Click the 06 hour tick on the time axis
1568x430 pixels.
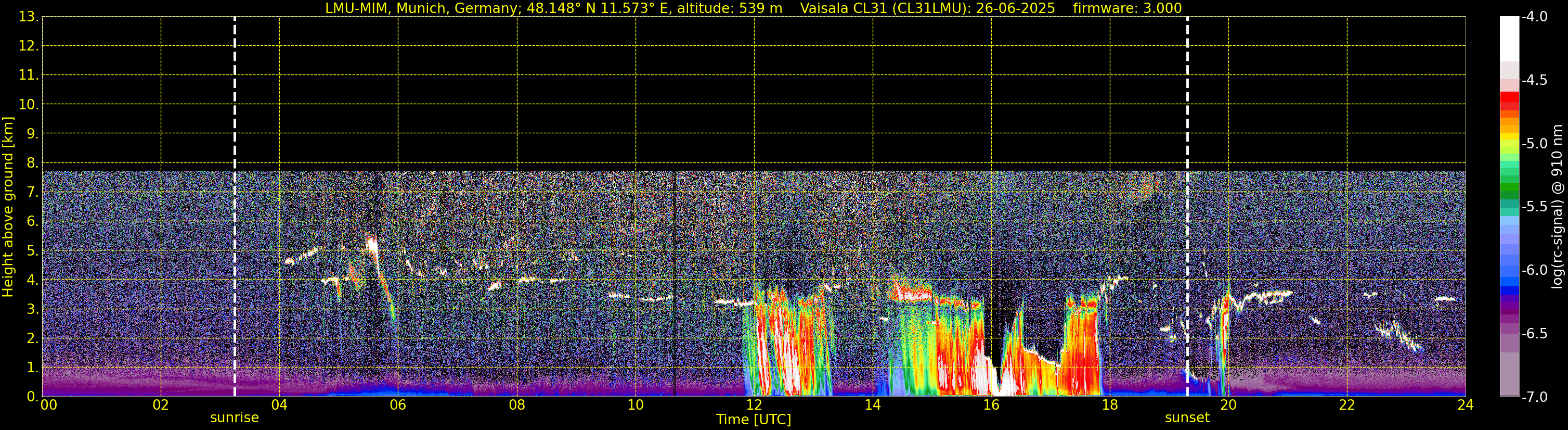pyautogui.click(x=397, y=406)
